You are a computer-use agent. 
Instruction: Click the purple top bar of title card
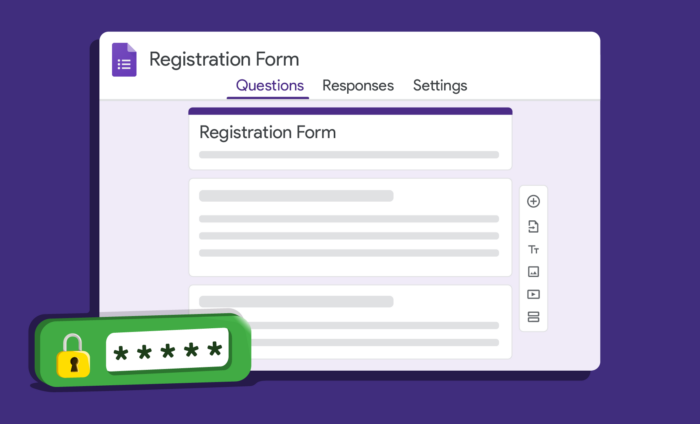(350, 111)
